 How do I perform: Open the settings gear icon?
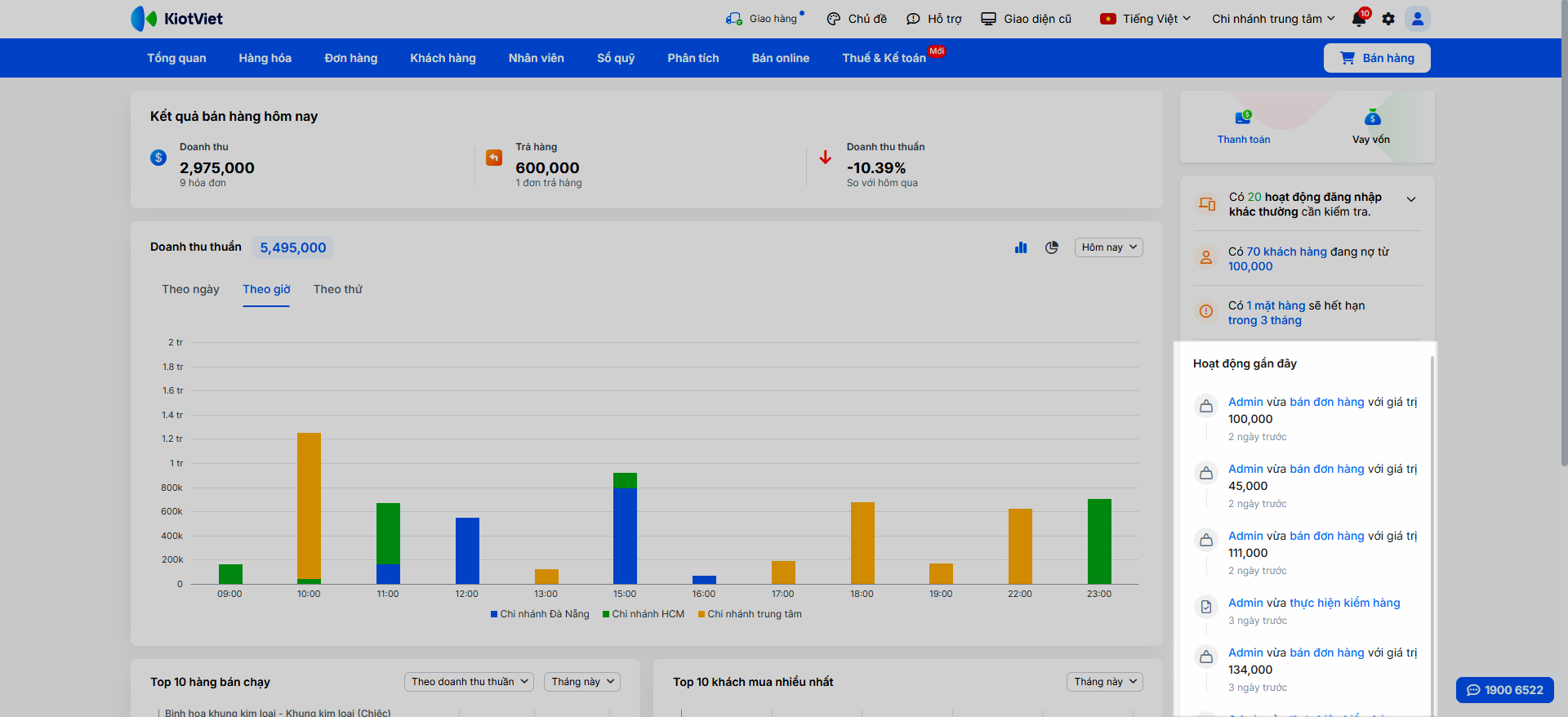1388,19
